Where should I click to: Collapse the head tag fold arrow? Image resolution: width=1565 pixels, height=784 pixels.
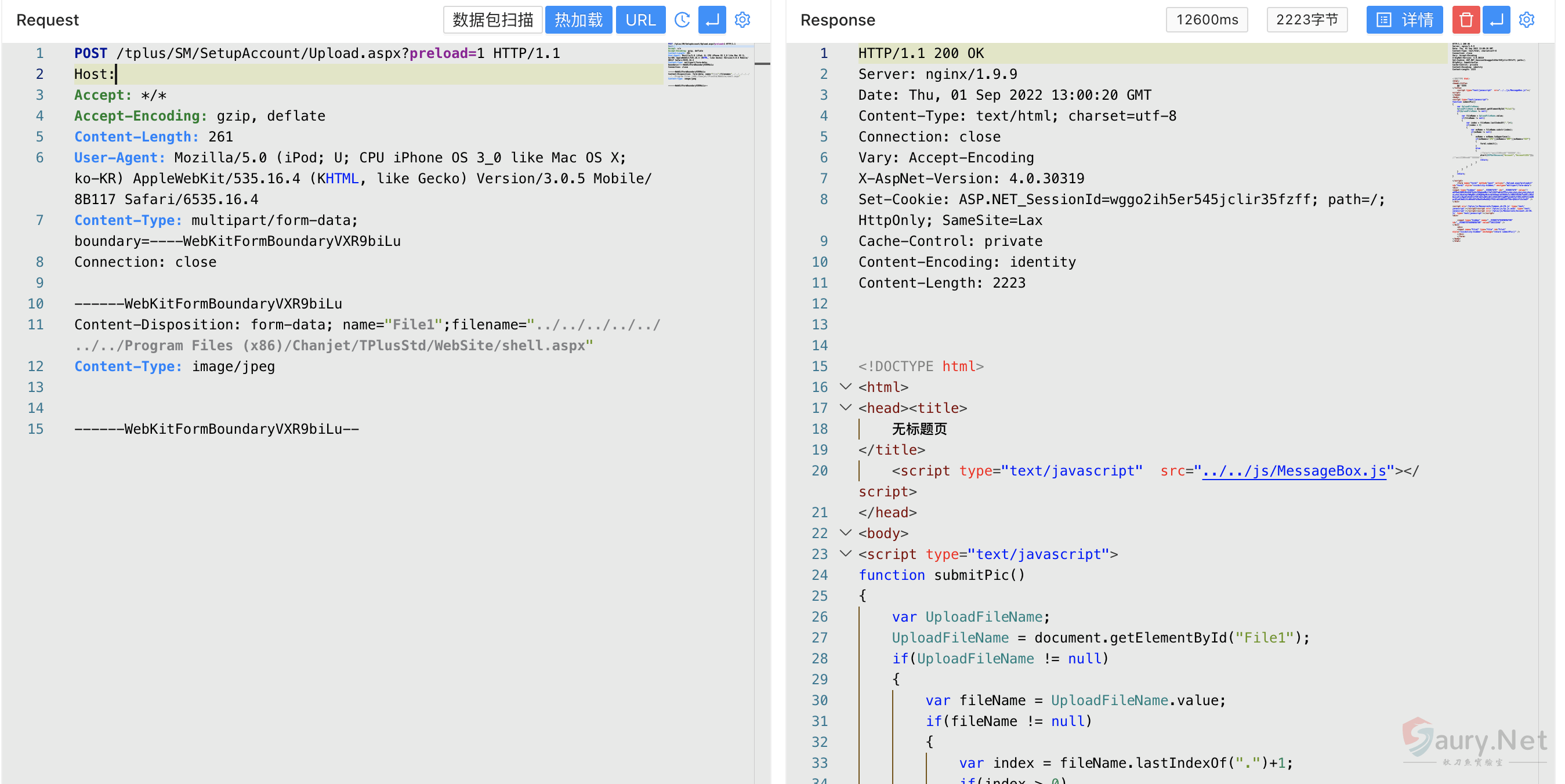point(845,408)
